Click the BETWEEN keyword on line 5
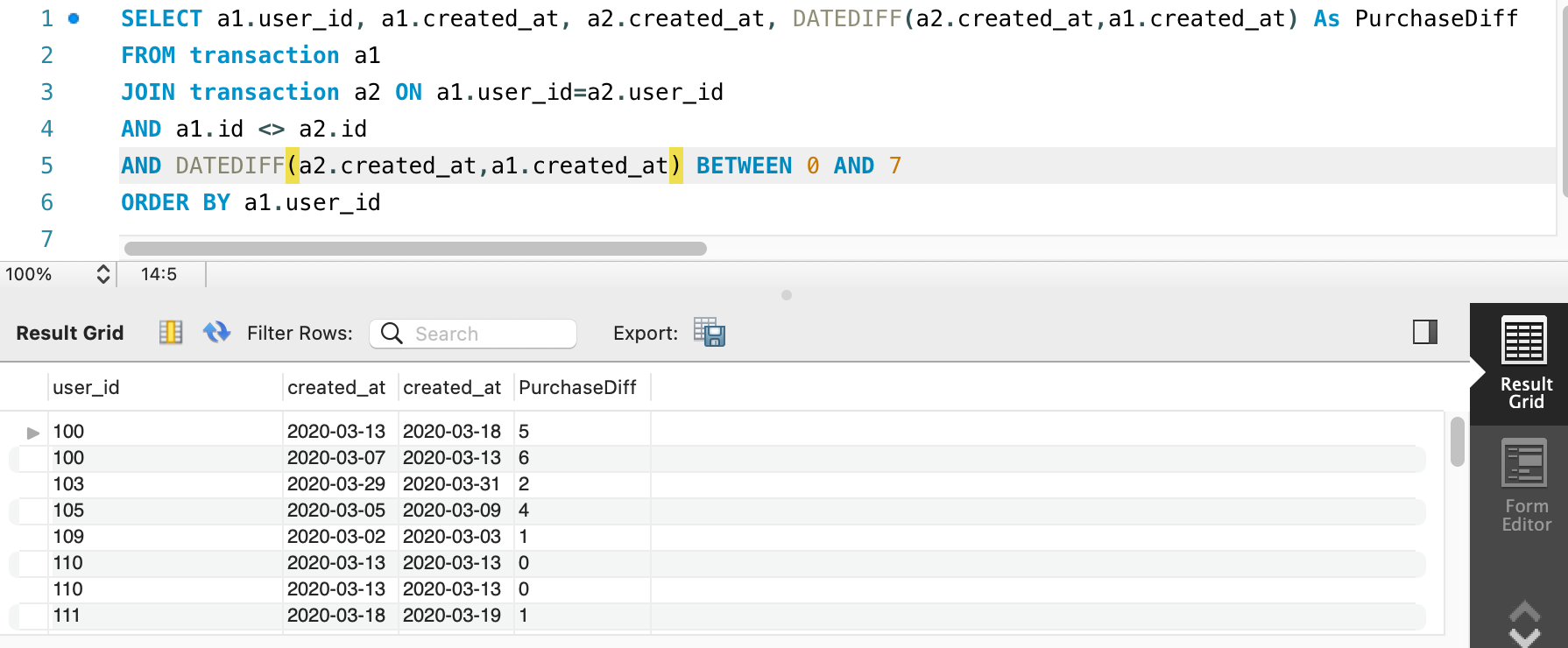The height and width of the screenshot is (648, 1568). tap(744, 166)
